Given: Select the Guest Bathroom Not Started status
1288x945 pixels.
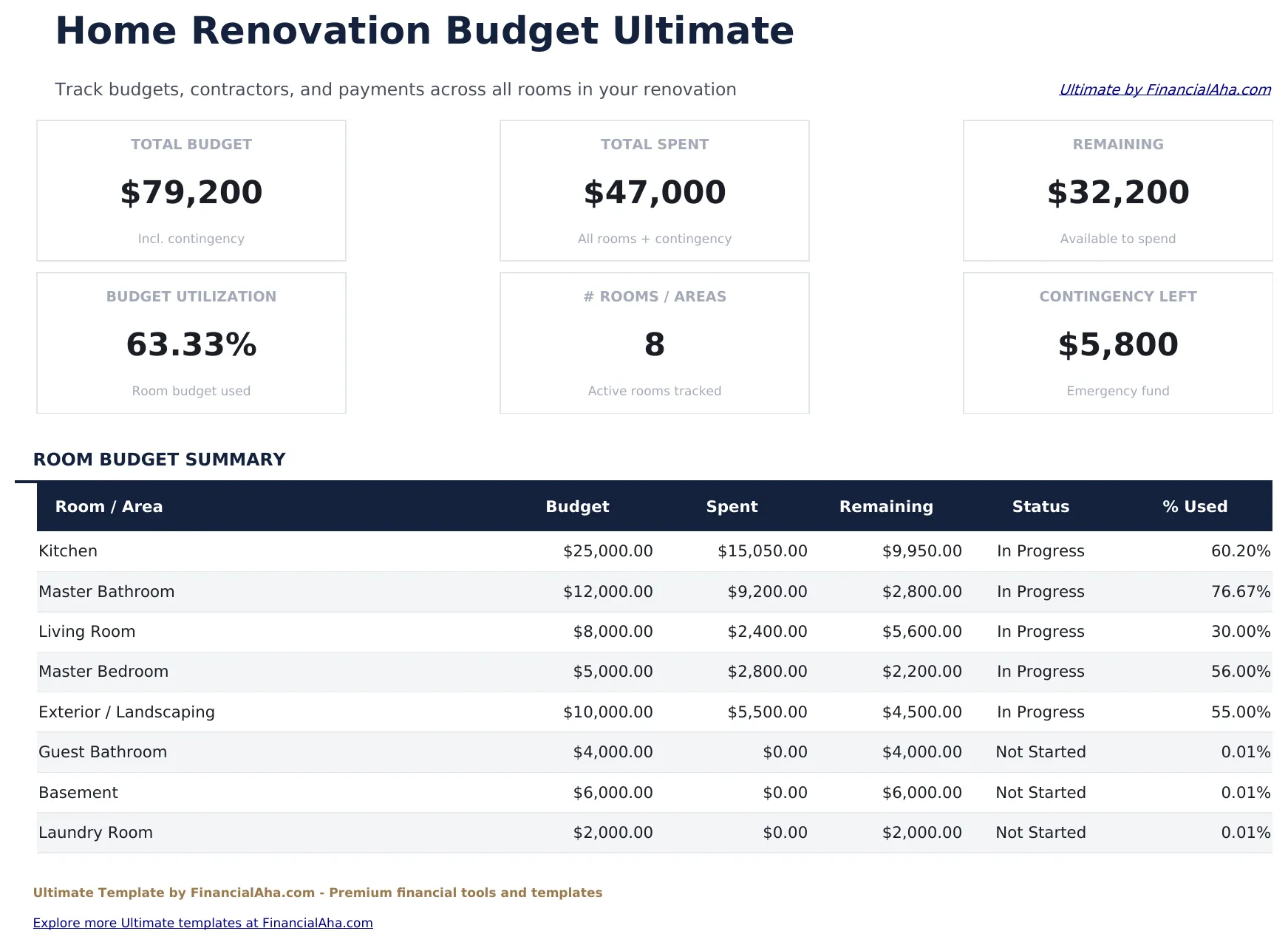Looking at the screenshot, I should point(1041,751).
